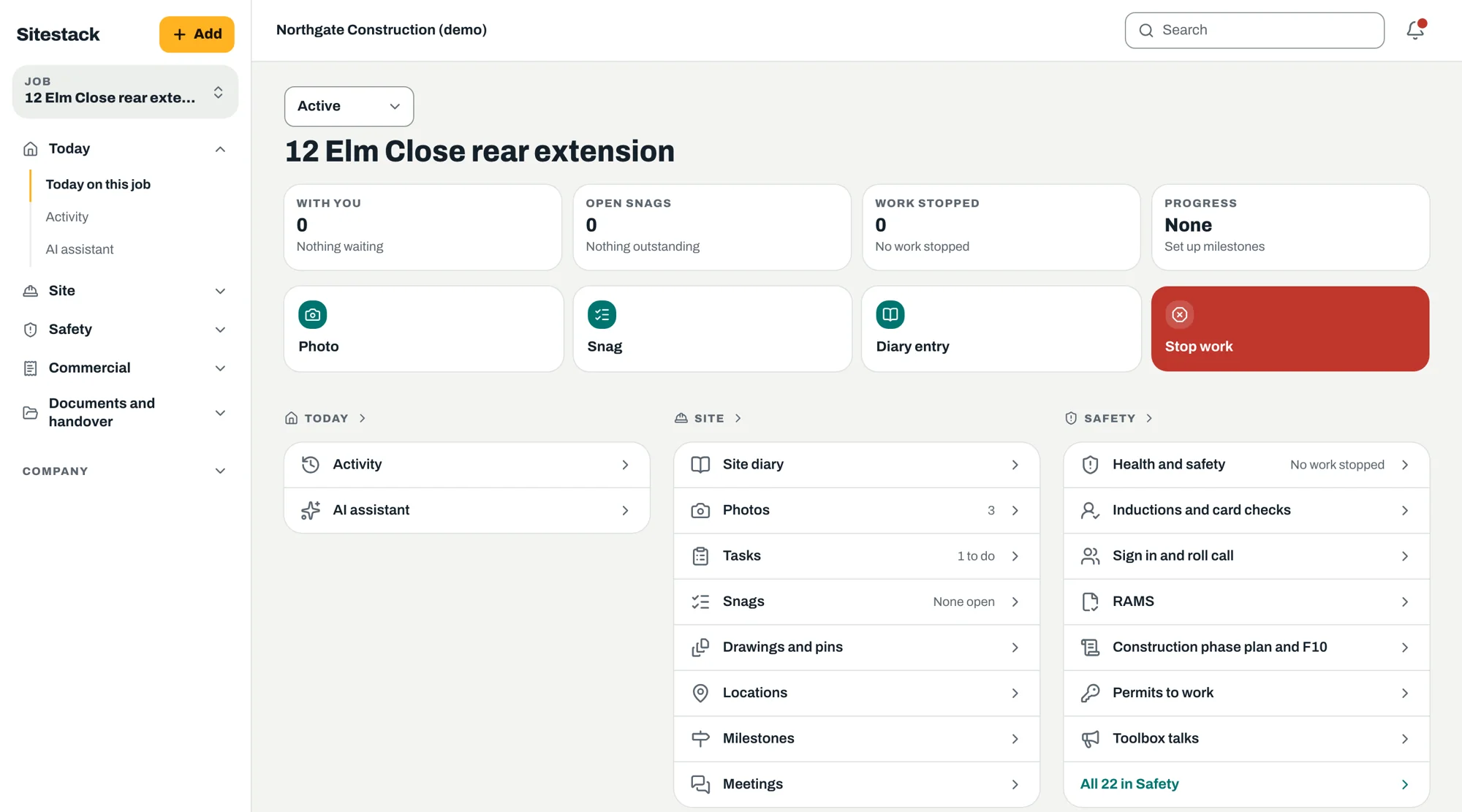Screen dimensions: 1462x812
Task: Select Today on this job in the sidebar
Action: click(x=98, y=185)
